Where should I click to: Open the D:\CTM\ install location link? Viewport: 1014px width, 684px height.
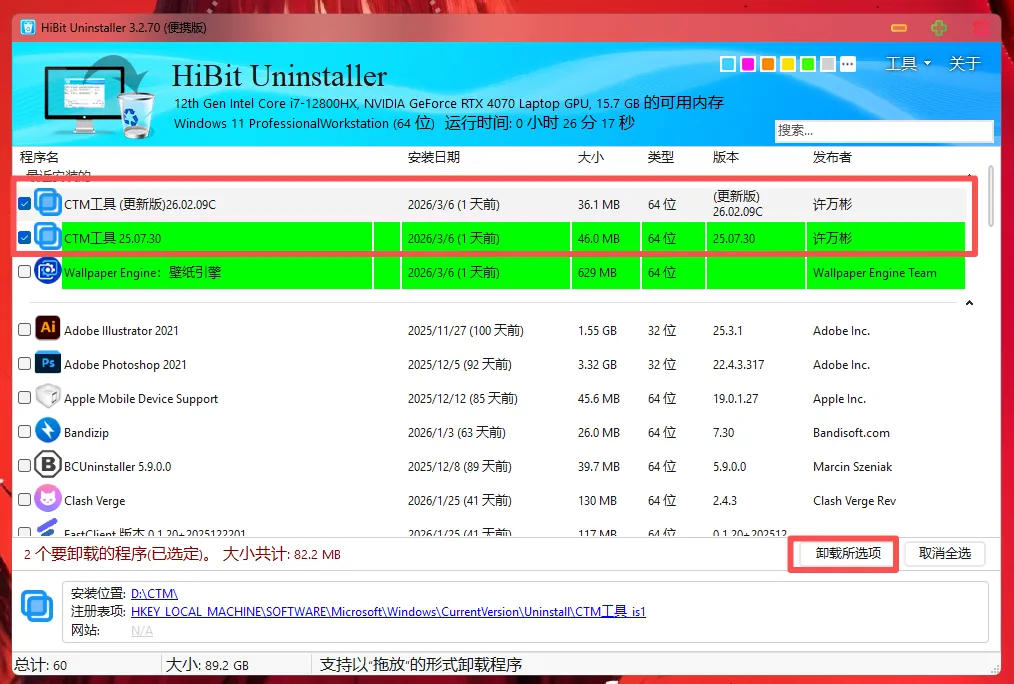pyautogui.click(x=154, y=593)
